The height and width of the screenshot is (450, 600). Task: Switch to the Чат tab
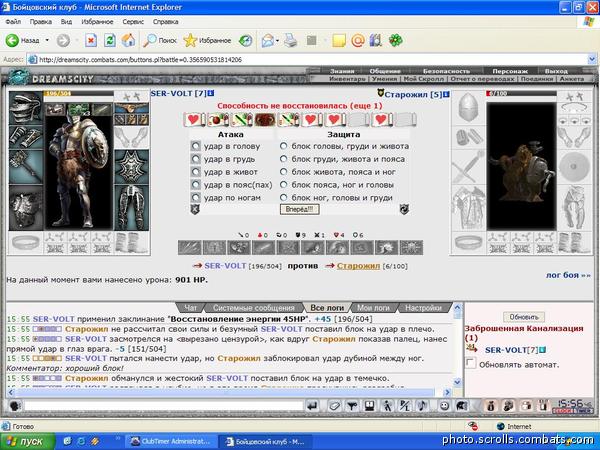click(190, 308)
